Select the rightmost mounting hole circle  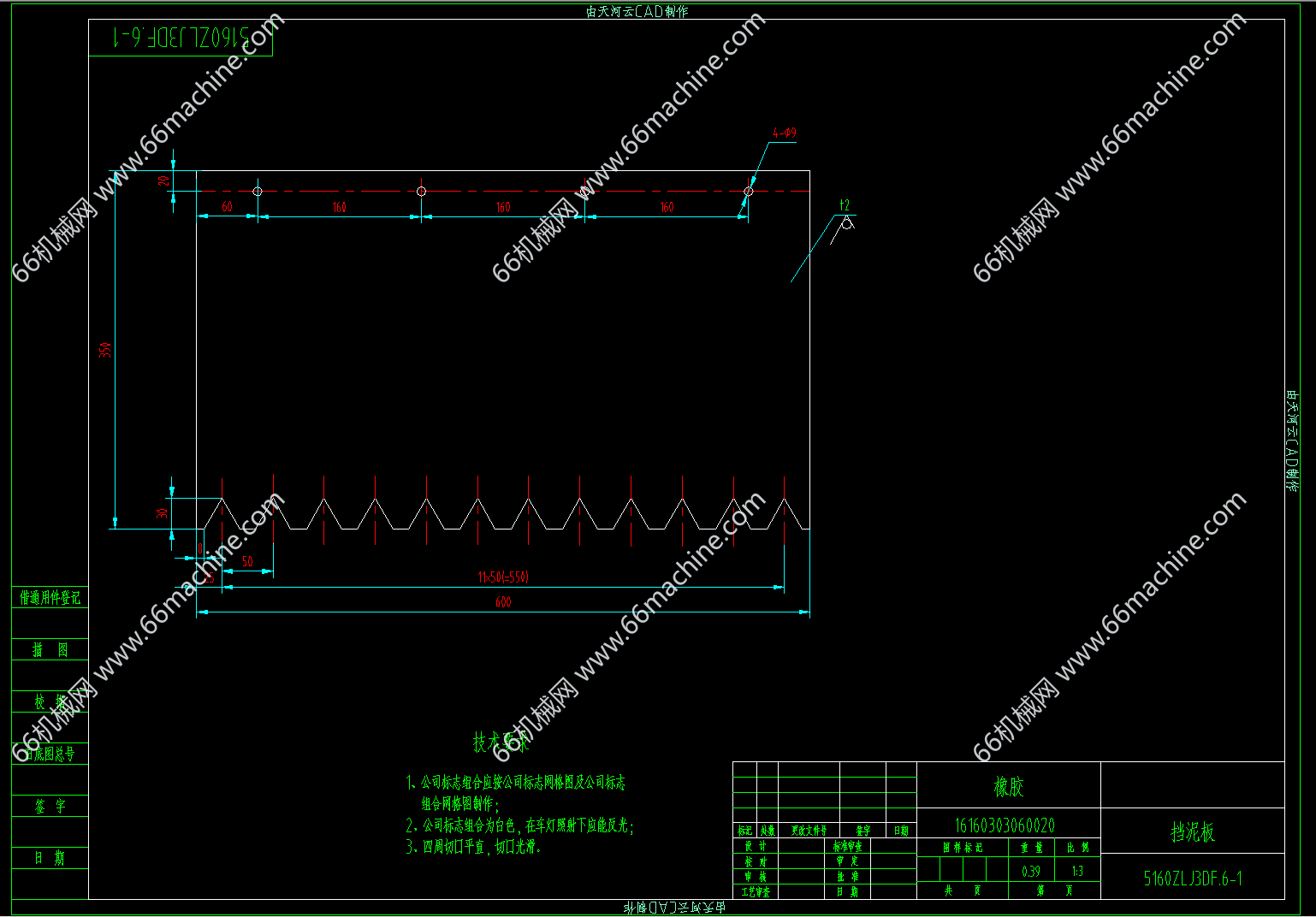(748, 192)
